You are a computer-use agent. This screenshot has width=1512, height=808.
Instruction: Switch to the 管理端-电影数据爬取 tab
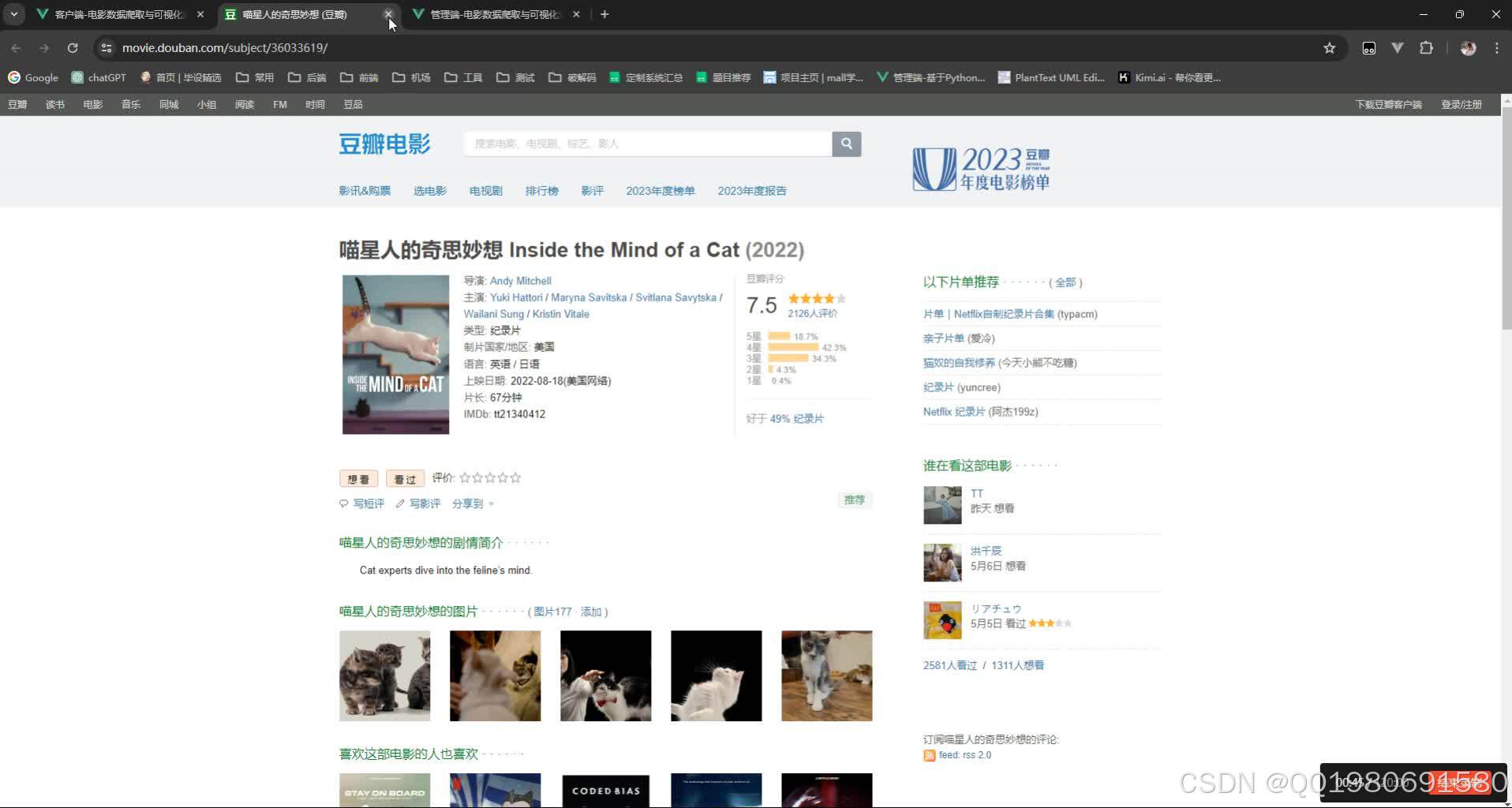coord(495,14)
